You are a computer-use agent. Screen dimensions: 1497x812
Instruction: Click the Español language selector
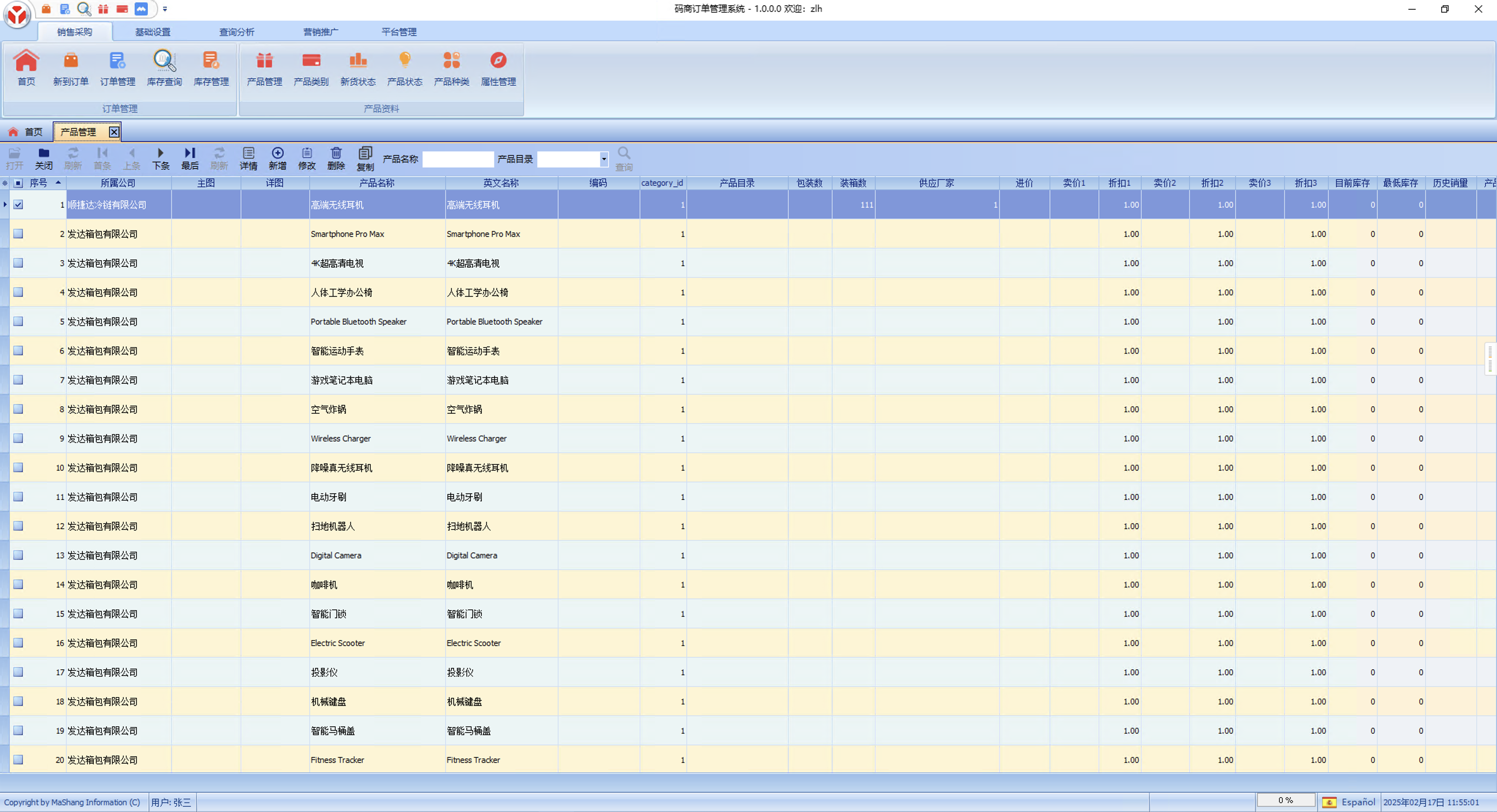[x=1349, y=802]
